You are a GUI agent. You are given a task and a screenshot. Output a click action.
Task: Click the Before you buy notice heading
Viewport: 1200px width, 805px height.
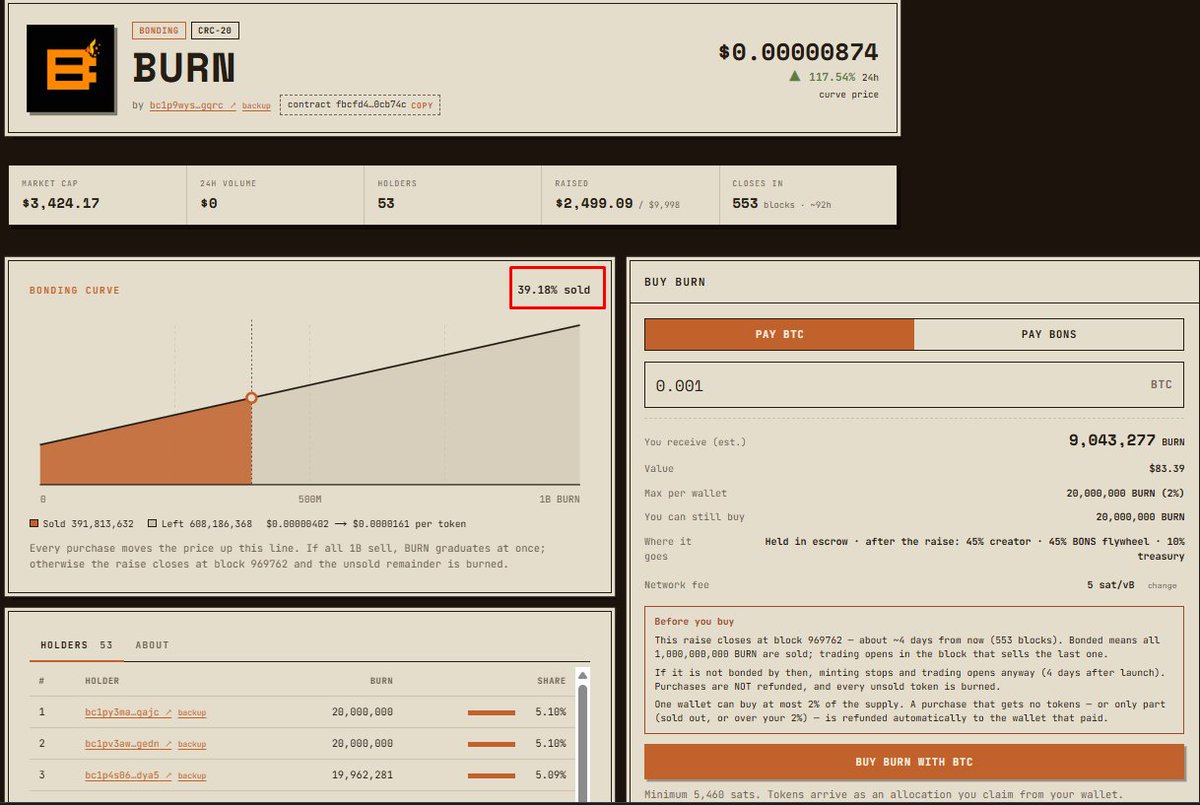(694, 622)
